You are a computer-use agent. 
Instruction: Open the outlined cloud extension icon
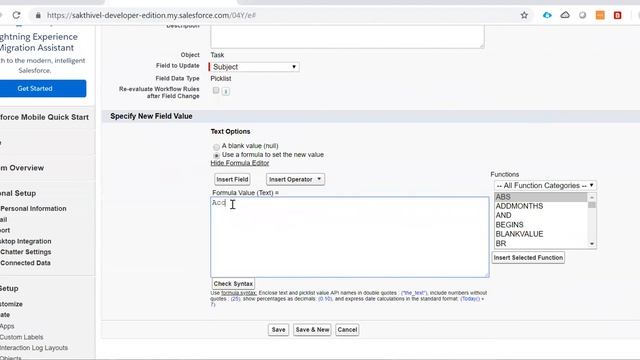tap(565, 15)
